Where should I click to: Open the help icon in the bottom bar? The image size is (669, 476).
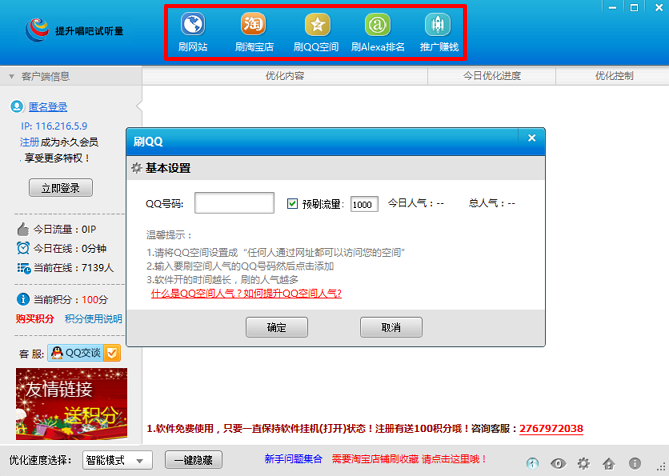point(532,463)
